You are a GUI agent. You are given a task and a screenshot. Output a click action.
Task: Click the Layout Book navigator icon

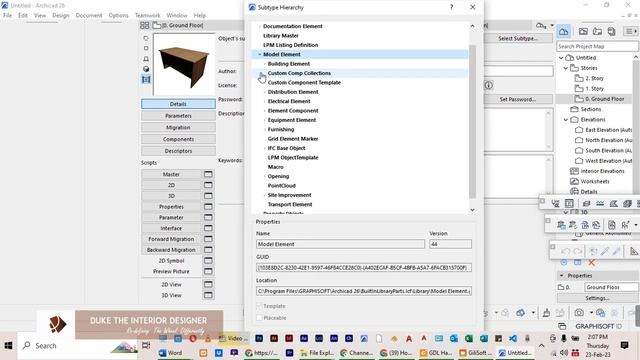597,31
